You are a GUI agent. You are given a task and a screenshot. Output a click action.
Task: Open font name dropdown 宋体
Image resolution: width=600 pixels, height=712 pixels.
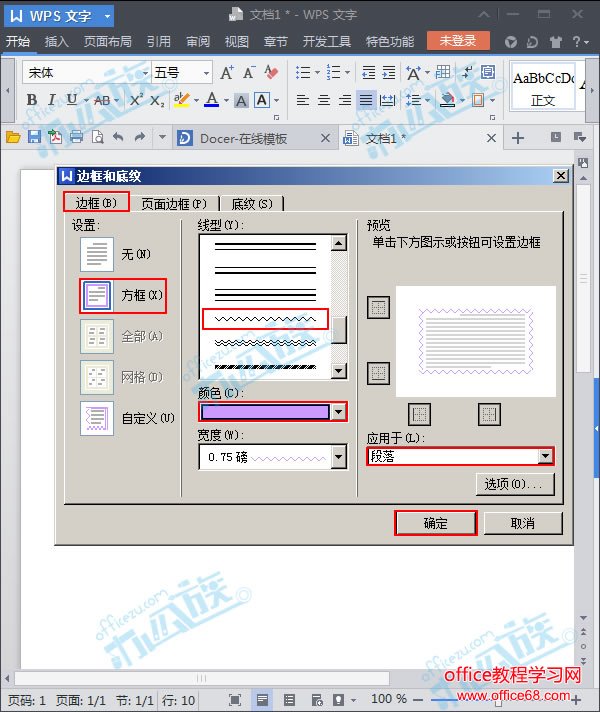click(145, 73)
